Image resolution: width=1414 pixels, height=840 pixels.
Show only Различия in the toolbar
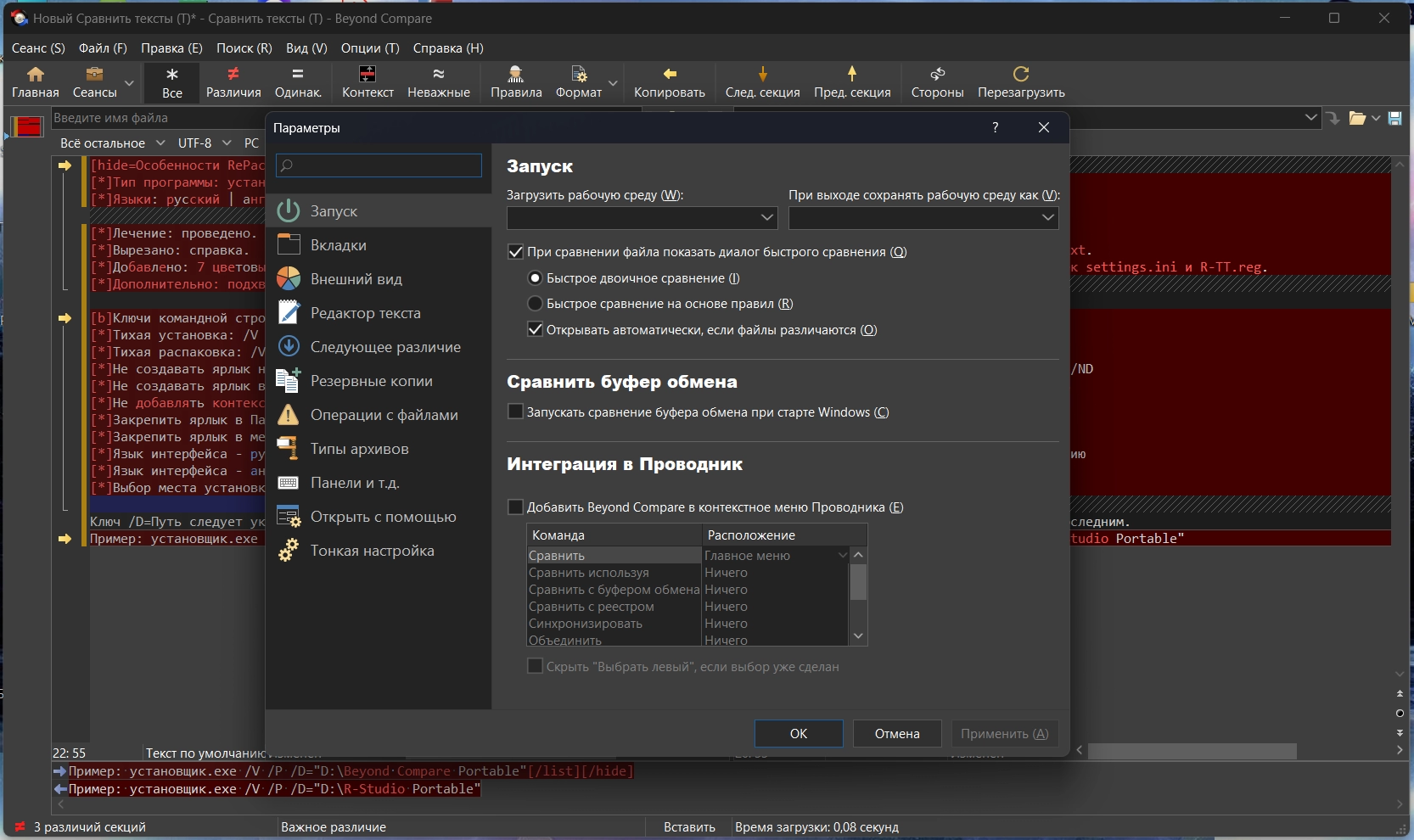pos(233,82)
